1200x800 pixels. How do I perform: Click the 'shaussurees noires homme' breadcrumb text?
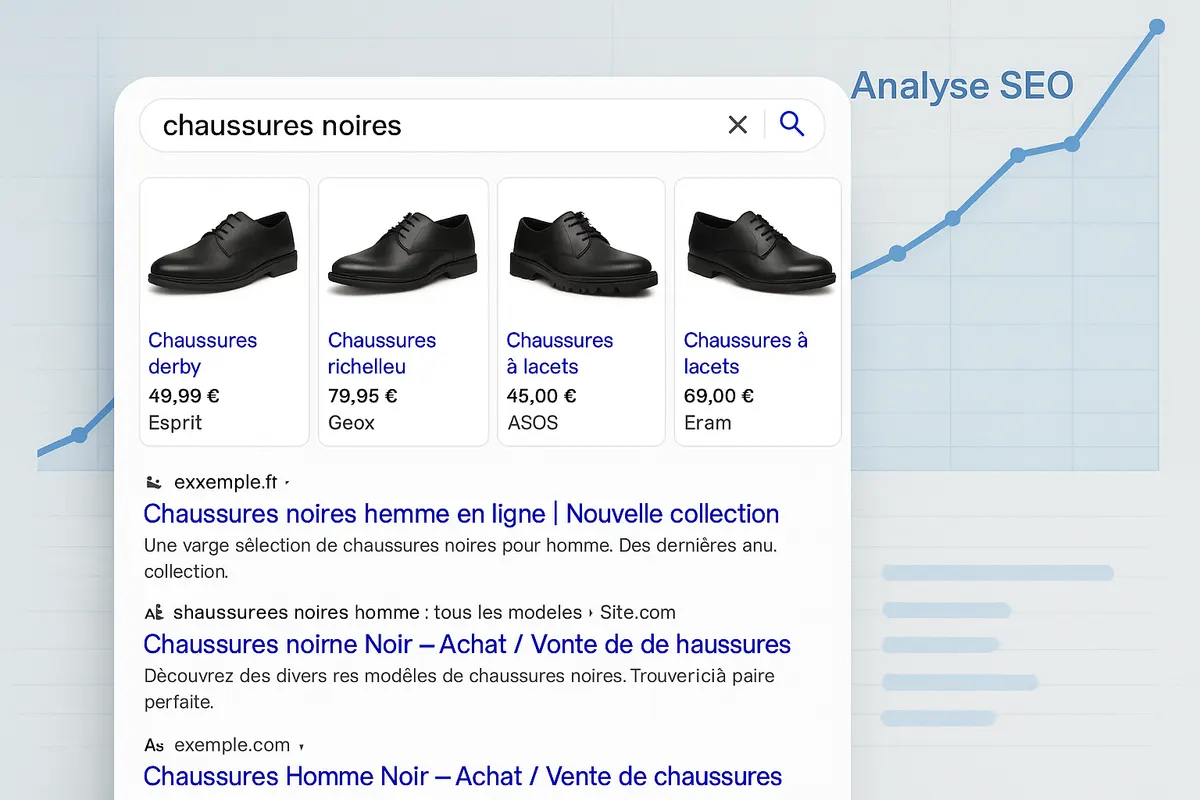click(377, 612)
